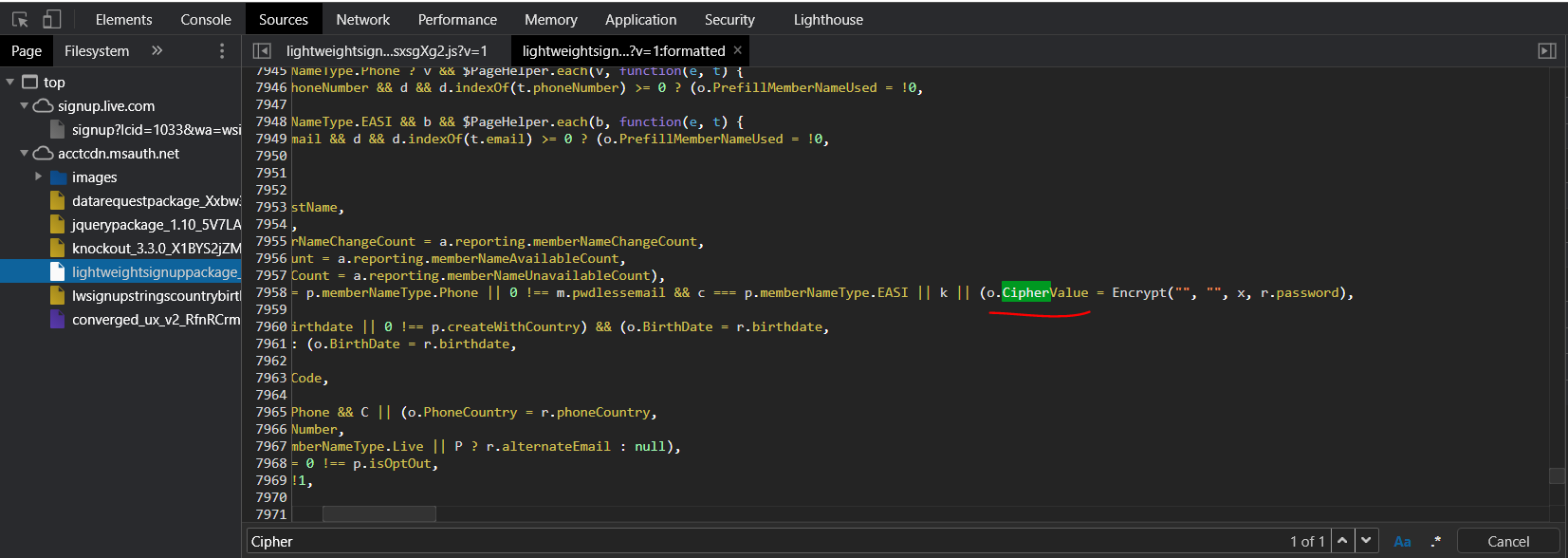Viewport: 1568px width, 558px height.
Task: Switch to the Network tab
Action: coord(362,20)
